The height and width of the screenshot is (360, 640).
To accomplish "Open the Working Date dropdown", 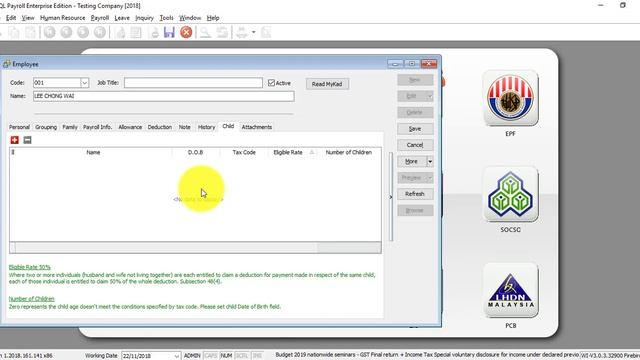I will tap(176, 356).
